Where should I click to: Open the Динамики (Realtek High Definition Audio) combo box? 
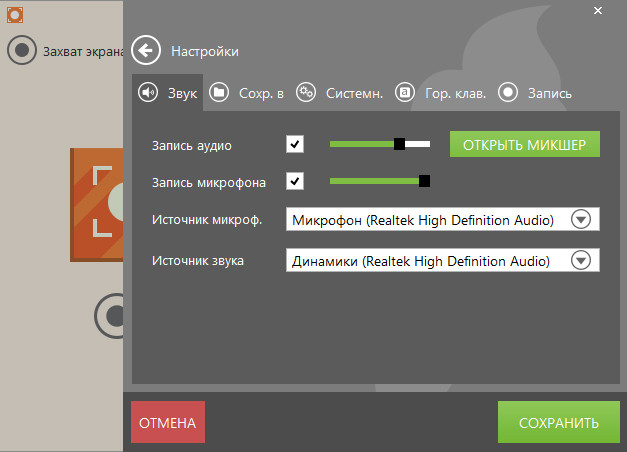[443, 260]
